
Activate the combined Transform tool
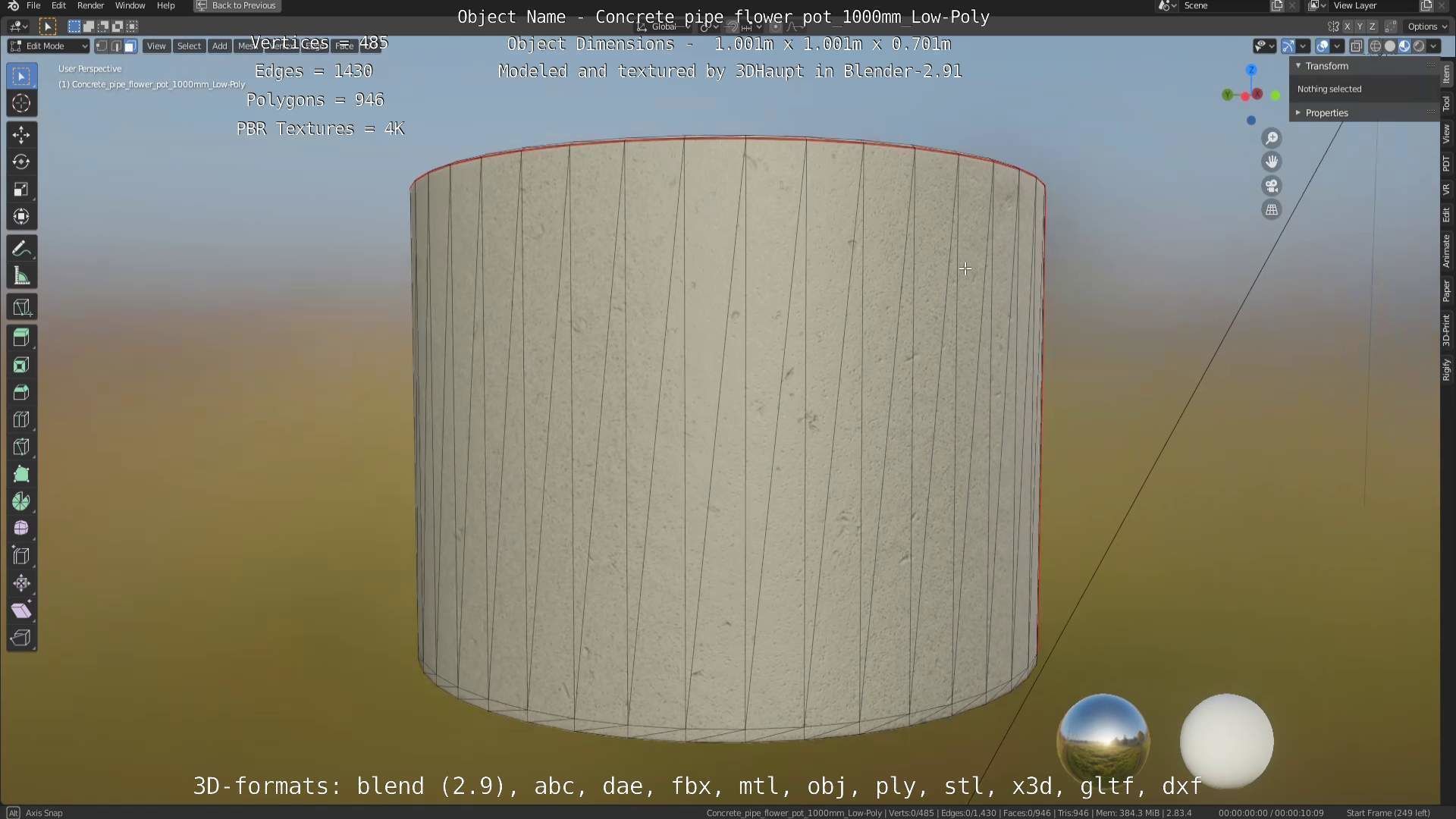coord(21,217)
